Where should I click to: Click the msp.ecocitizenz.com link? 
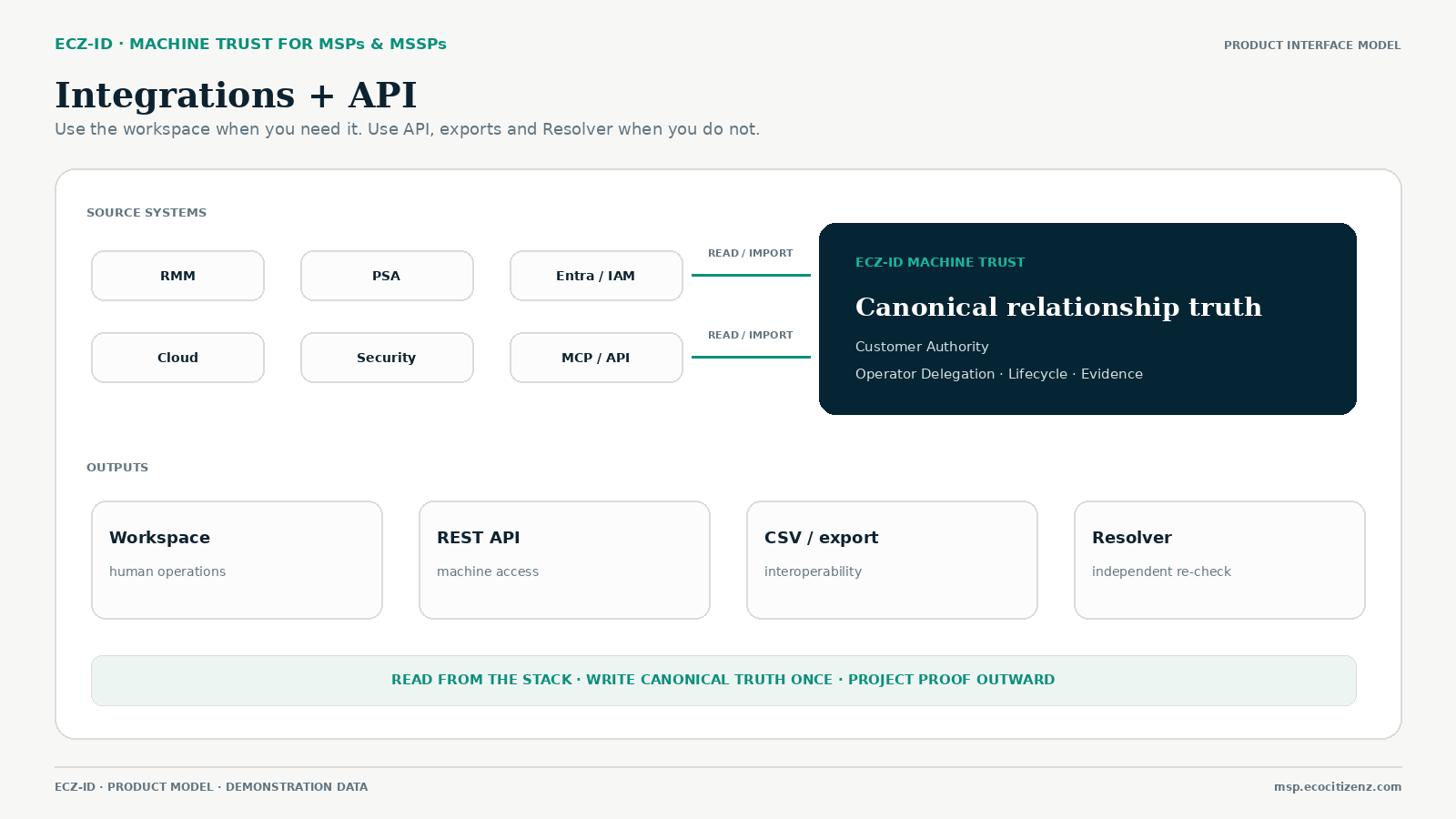(1338, 787)
